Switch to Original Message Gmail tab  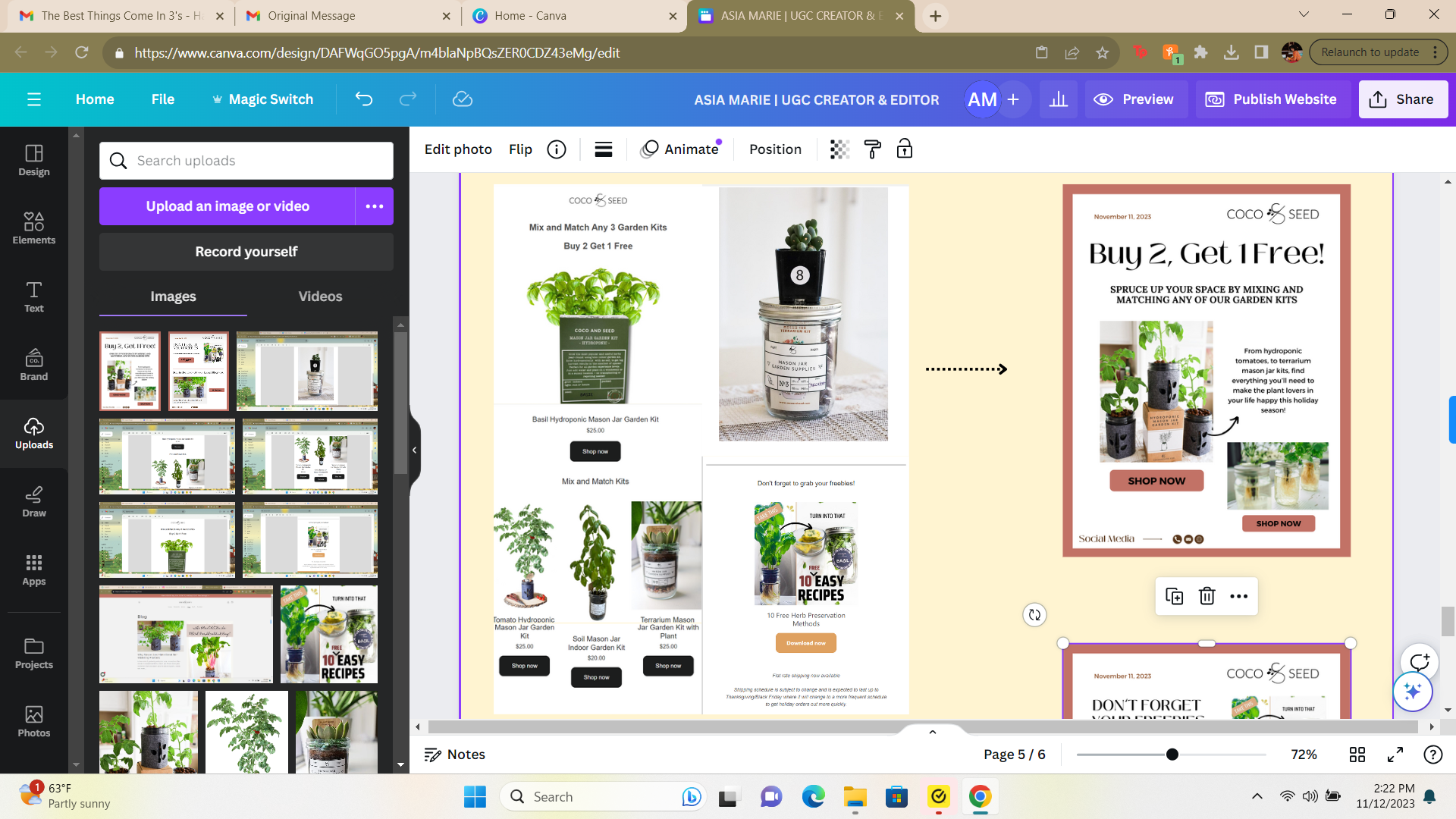348,16
